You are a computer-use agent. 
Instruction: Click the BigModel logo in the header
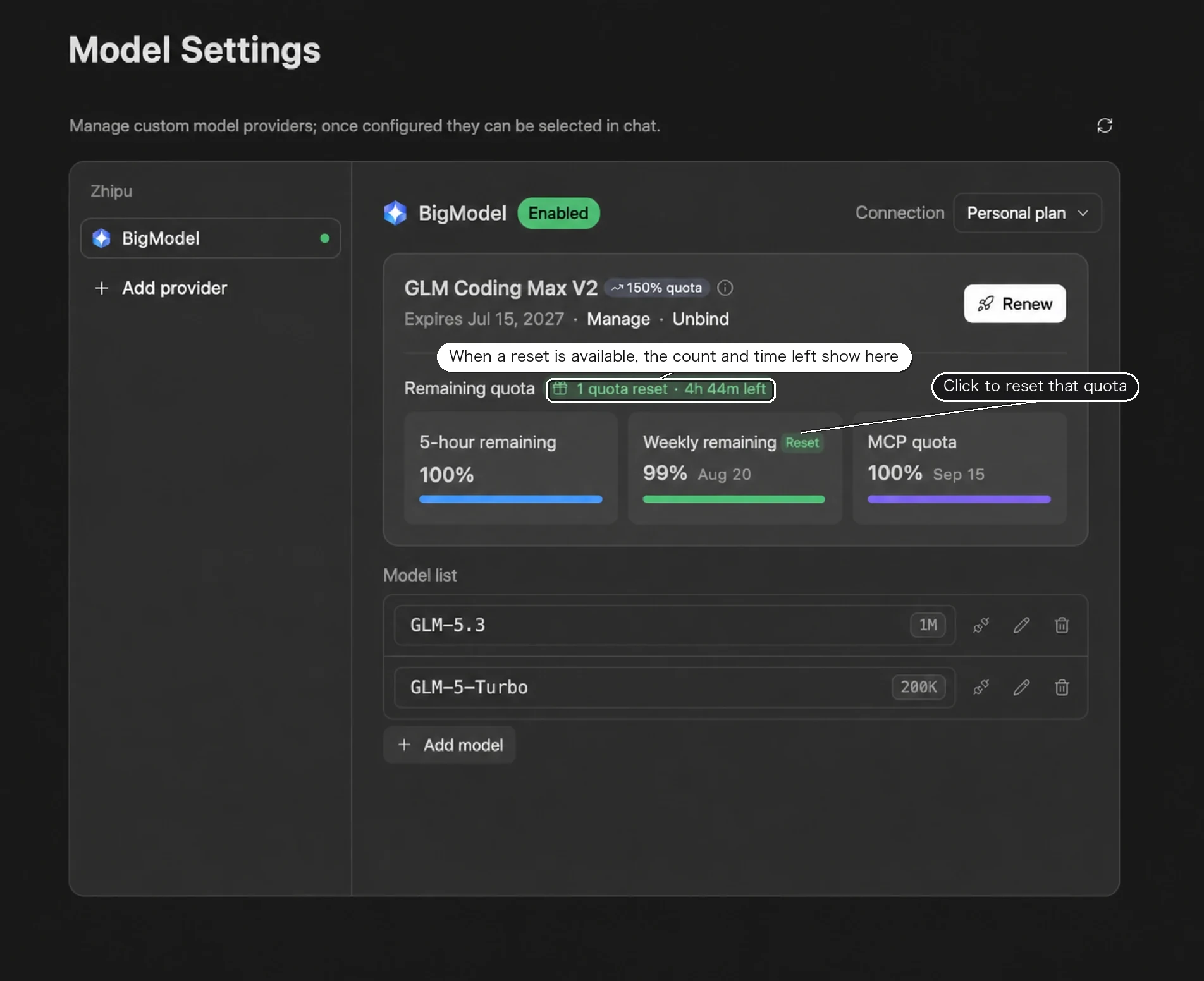[396, 213]
